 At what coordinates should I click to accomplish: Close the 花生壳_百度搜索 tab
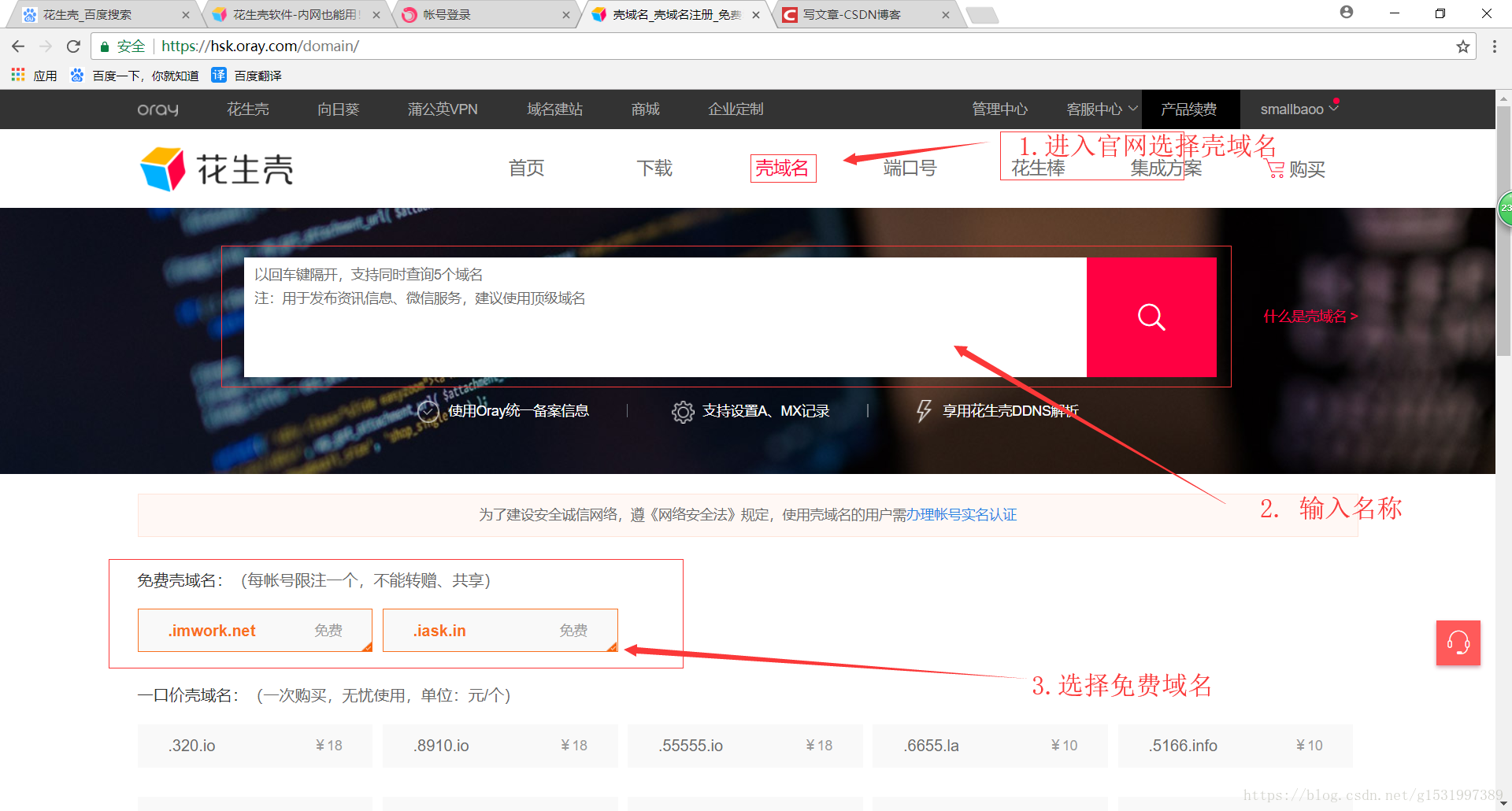[186, 15]
